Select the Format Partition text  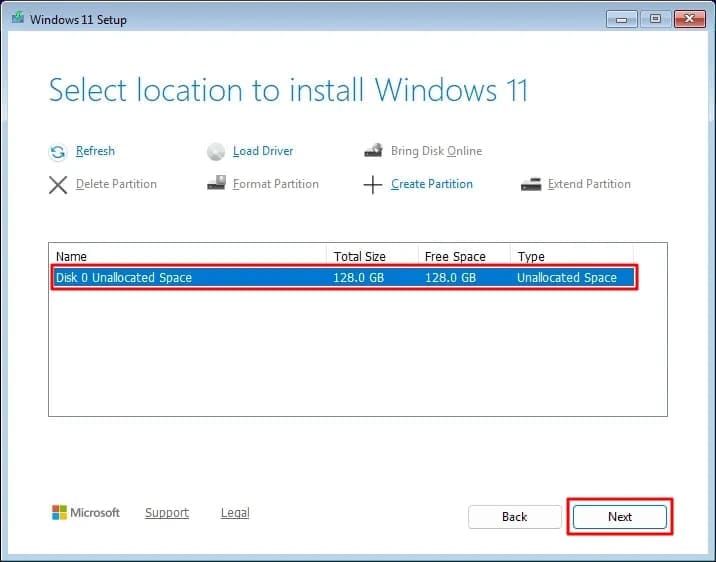tap(276, 184)
